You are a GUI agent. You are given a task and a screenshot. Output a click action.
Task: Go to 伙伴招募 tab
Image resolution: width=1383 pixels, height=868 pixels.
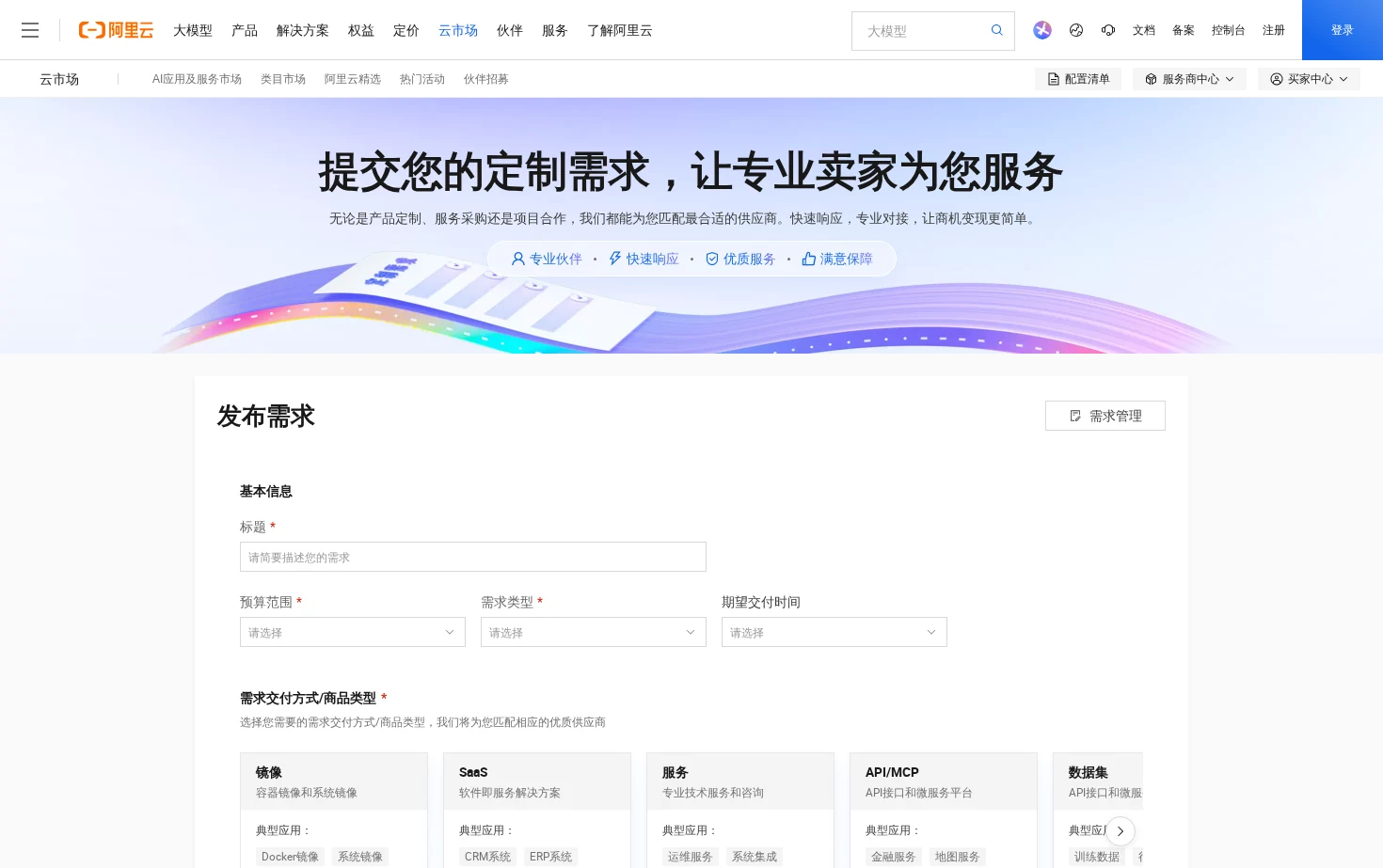point(486,79)
